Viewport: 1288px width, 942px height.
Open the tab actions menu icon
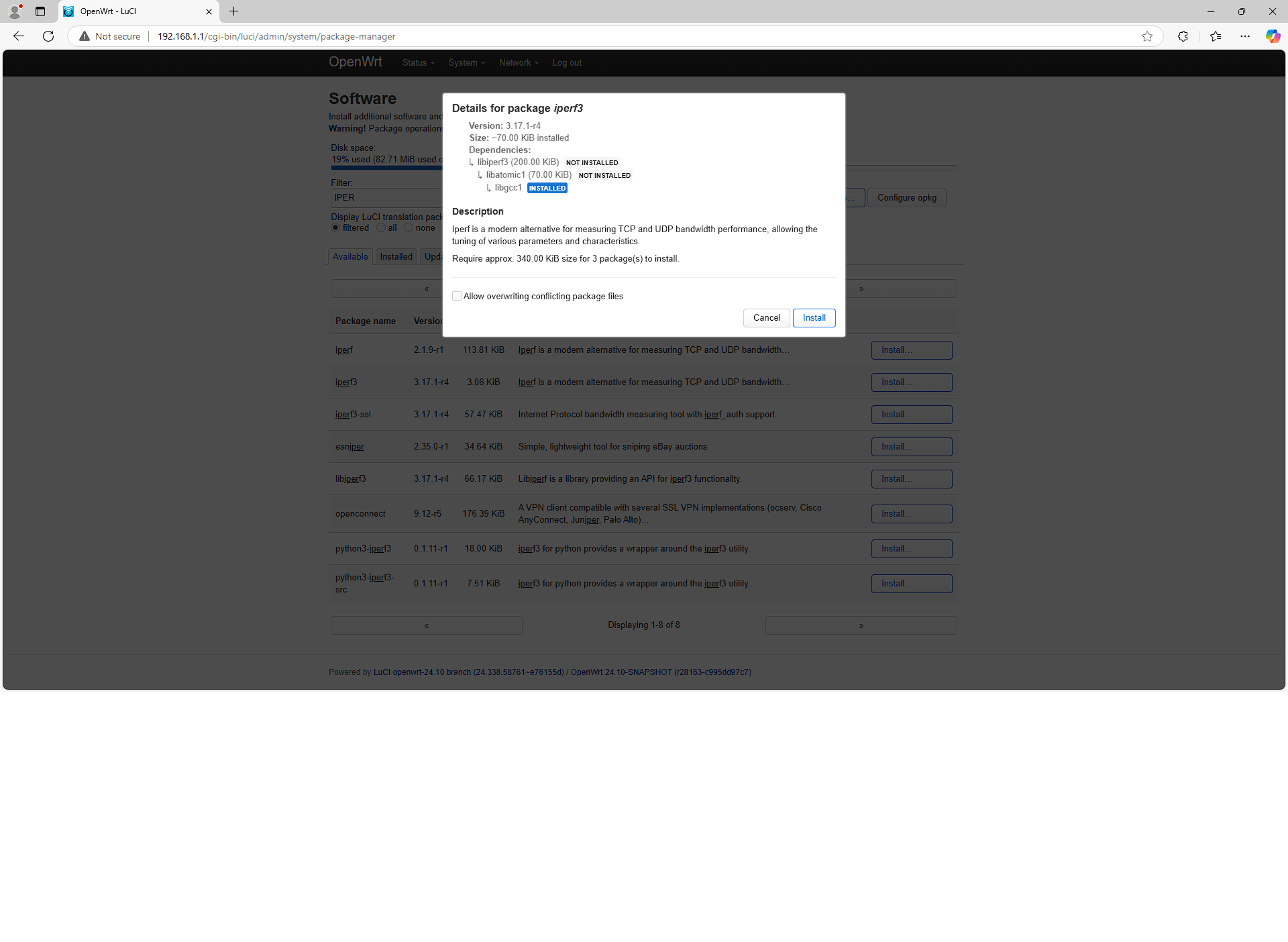point(40,11)
